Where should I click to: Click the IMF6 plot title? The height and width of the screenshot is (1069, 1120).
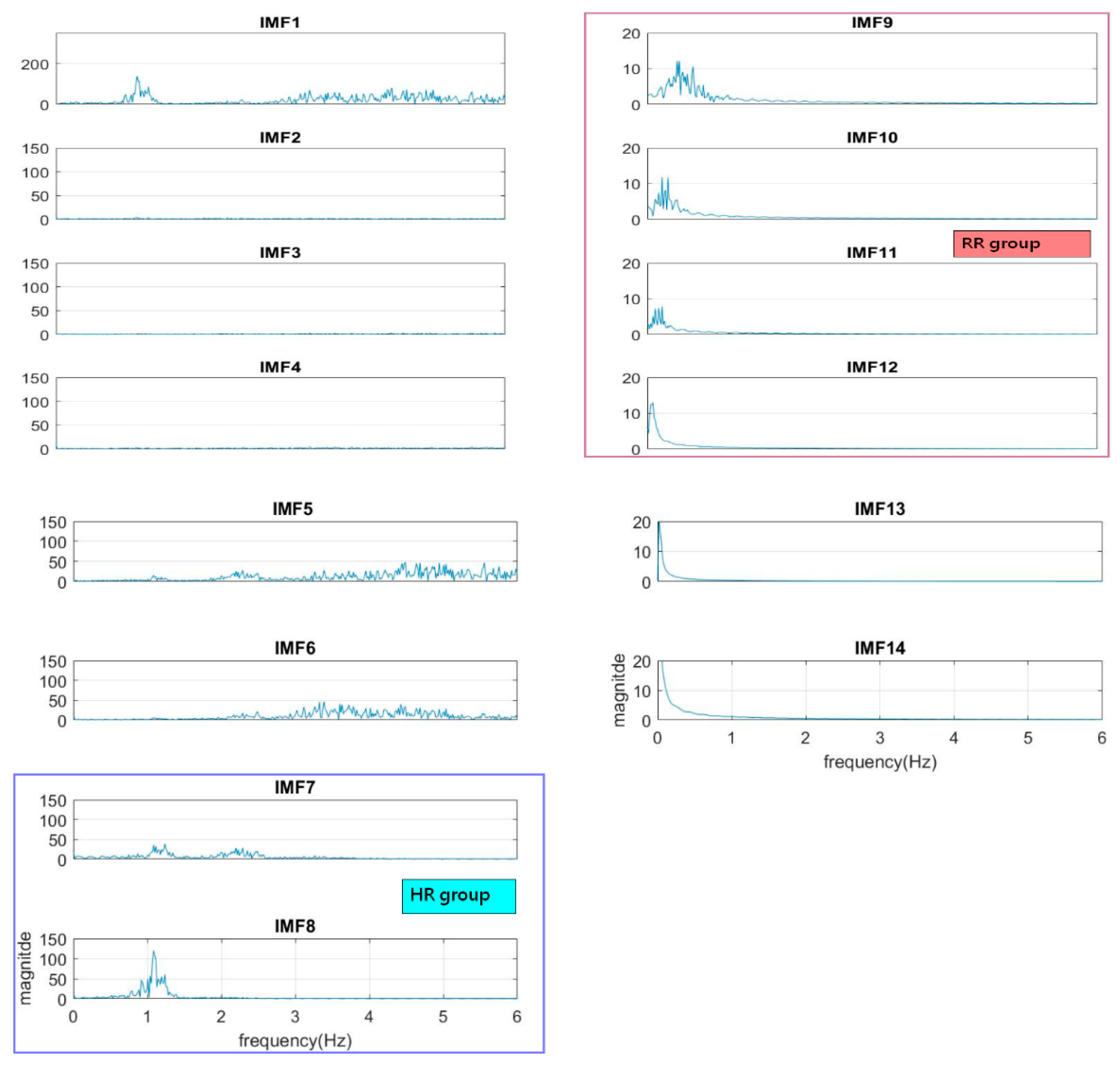pyautogui.click(x=294, y=648)
